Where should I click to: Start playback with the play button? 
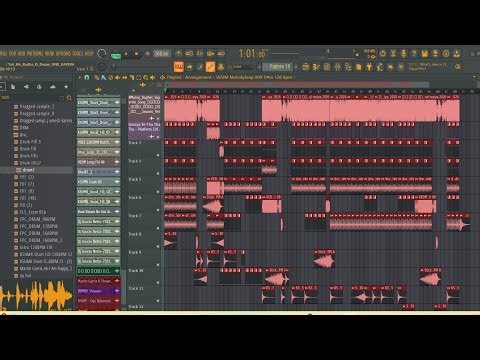pos(126,54)
